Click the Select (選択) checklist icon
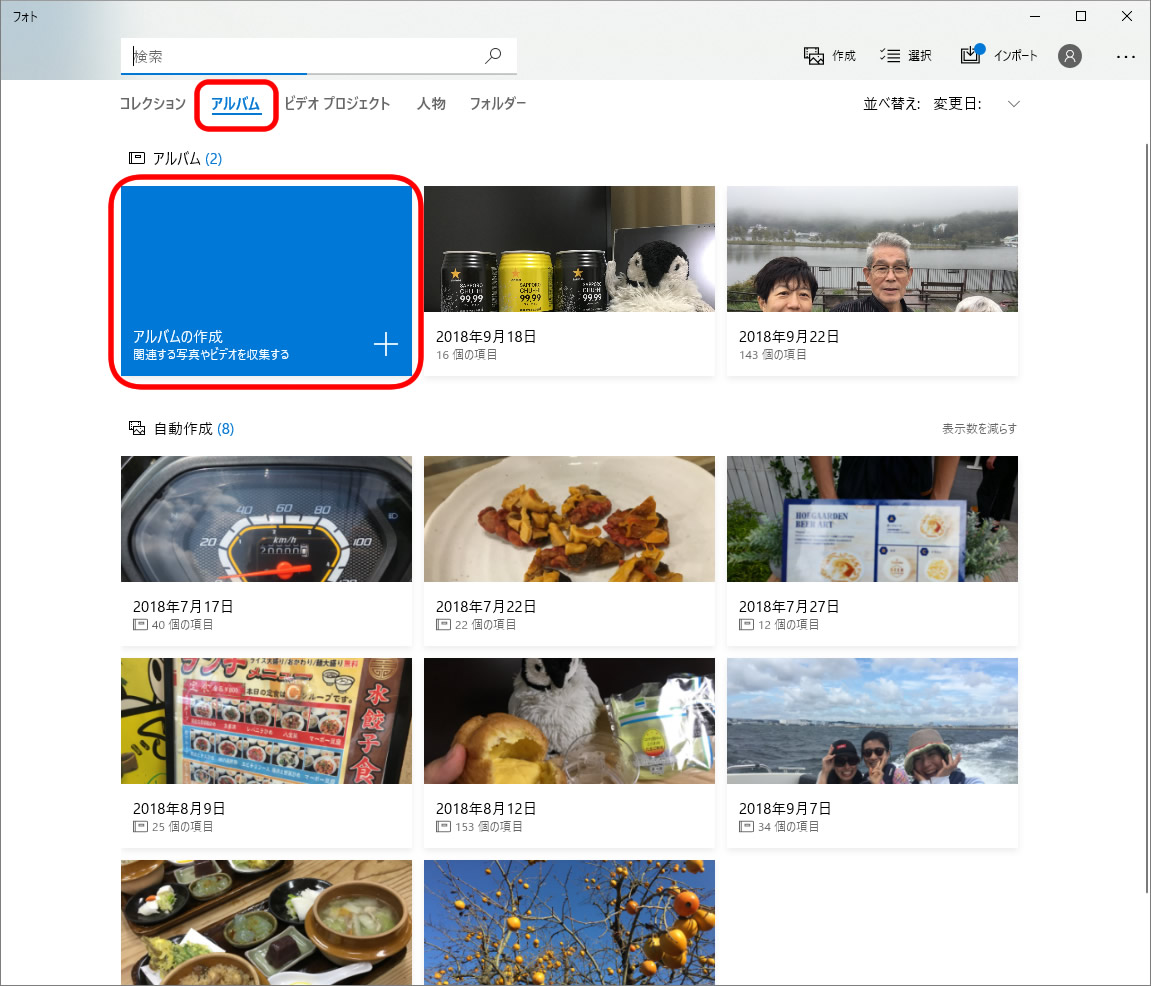This screenshot has height=986, width=1151. click(x=889, y=56)
